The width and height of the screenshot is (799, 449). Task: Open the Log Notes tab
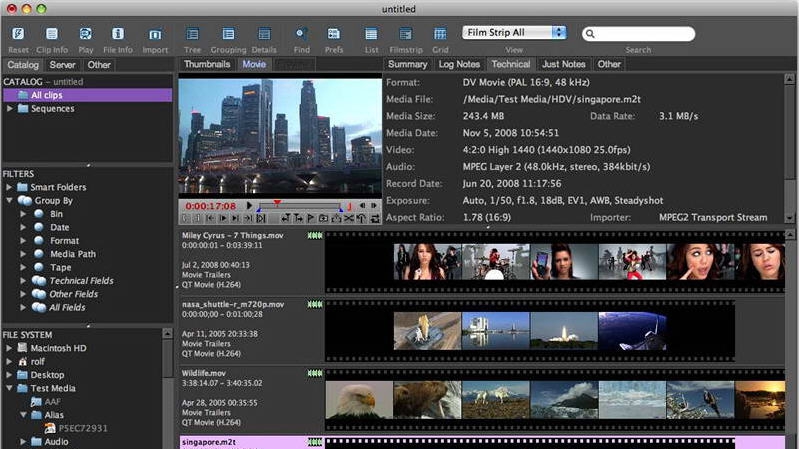[459, 64]
